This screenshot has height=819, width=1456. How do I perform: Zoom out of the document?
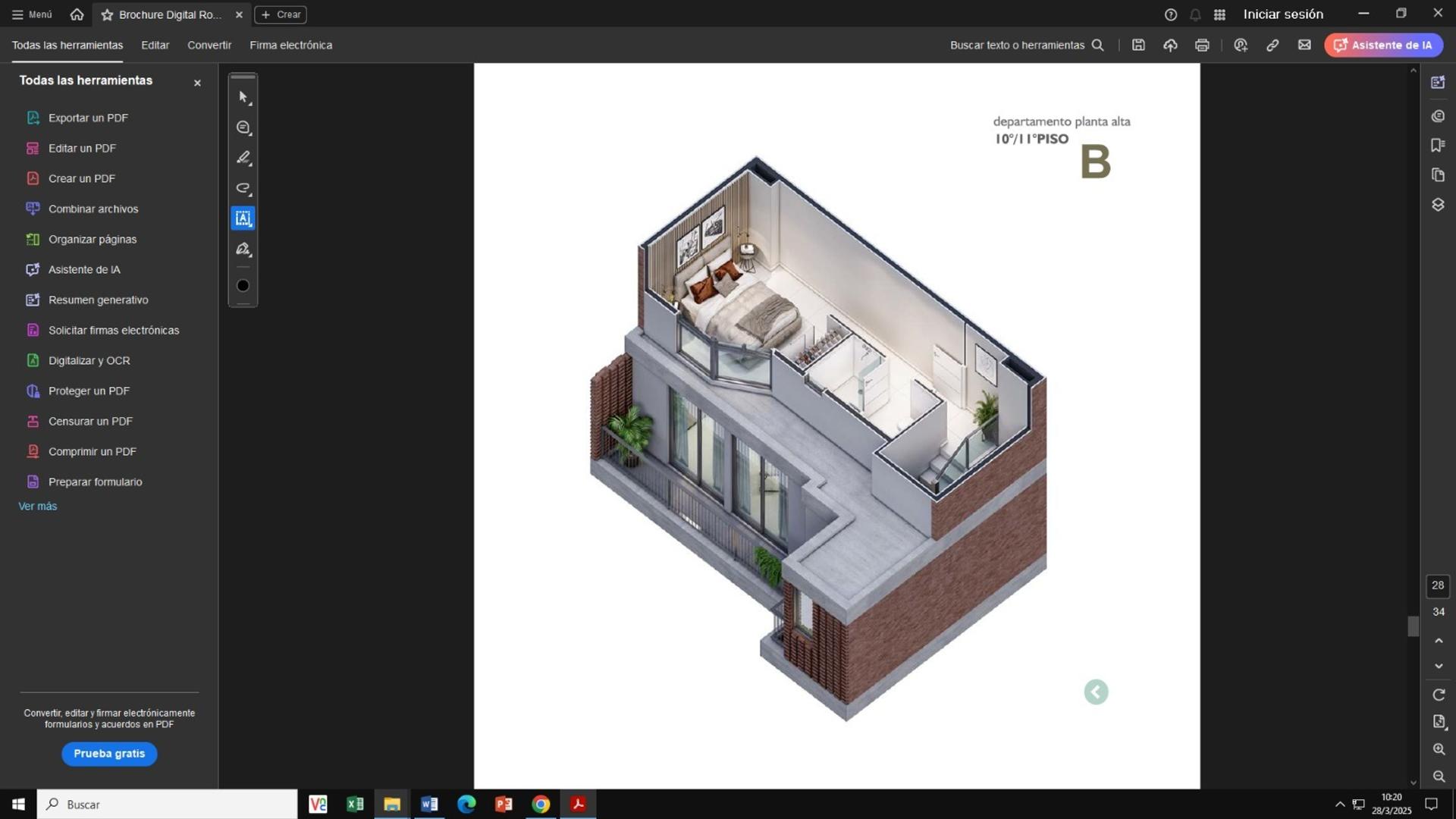[1439, 777]
